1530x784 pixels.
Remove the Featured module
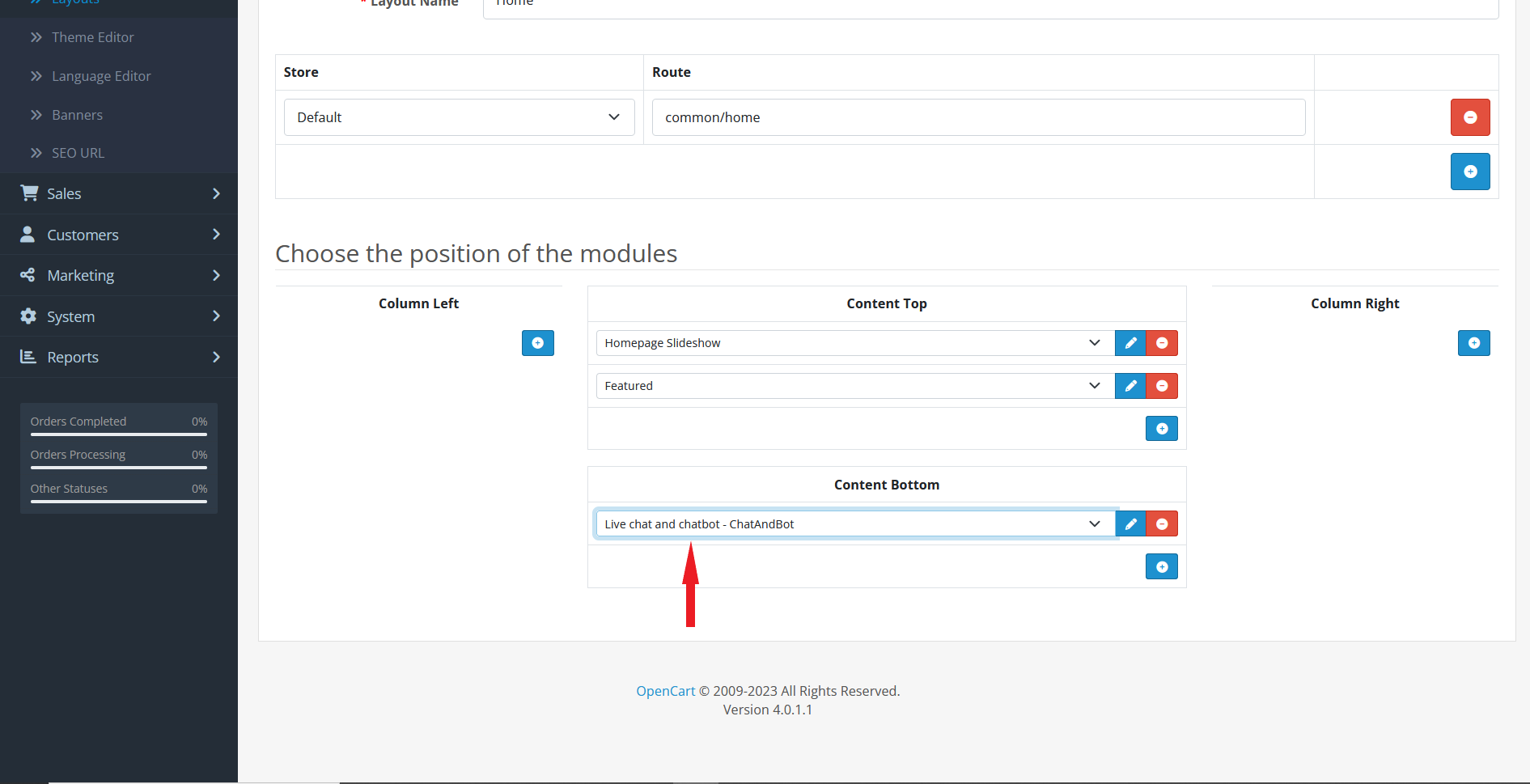point(1162,386)
